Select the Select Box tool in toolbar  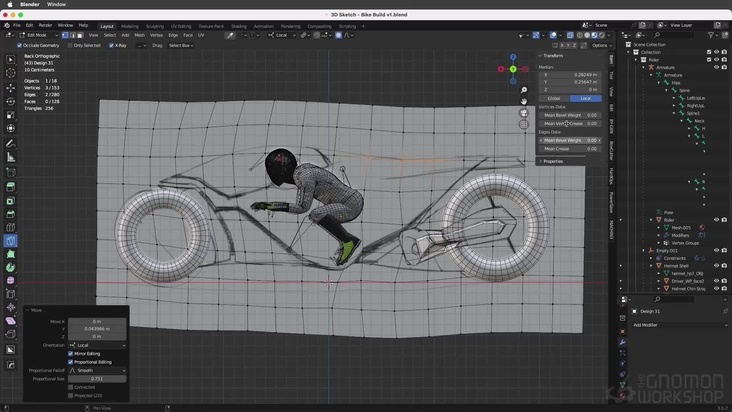click(10, 59)
